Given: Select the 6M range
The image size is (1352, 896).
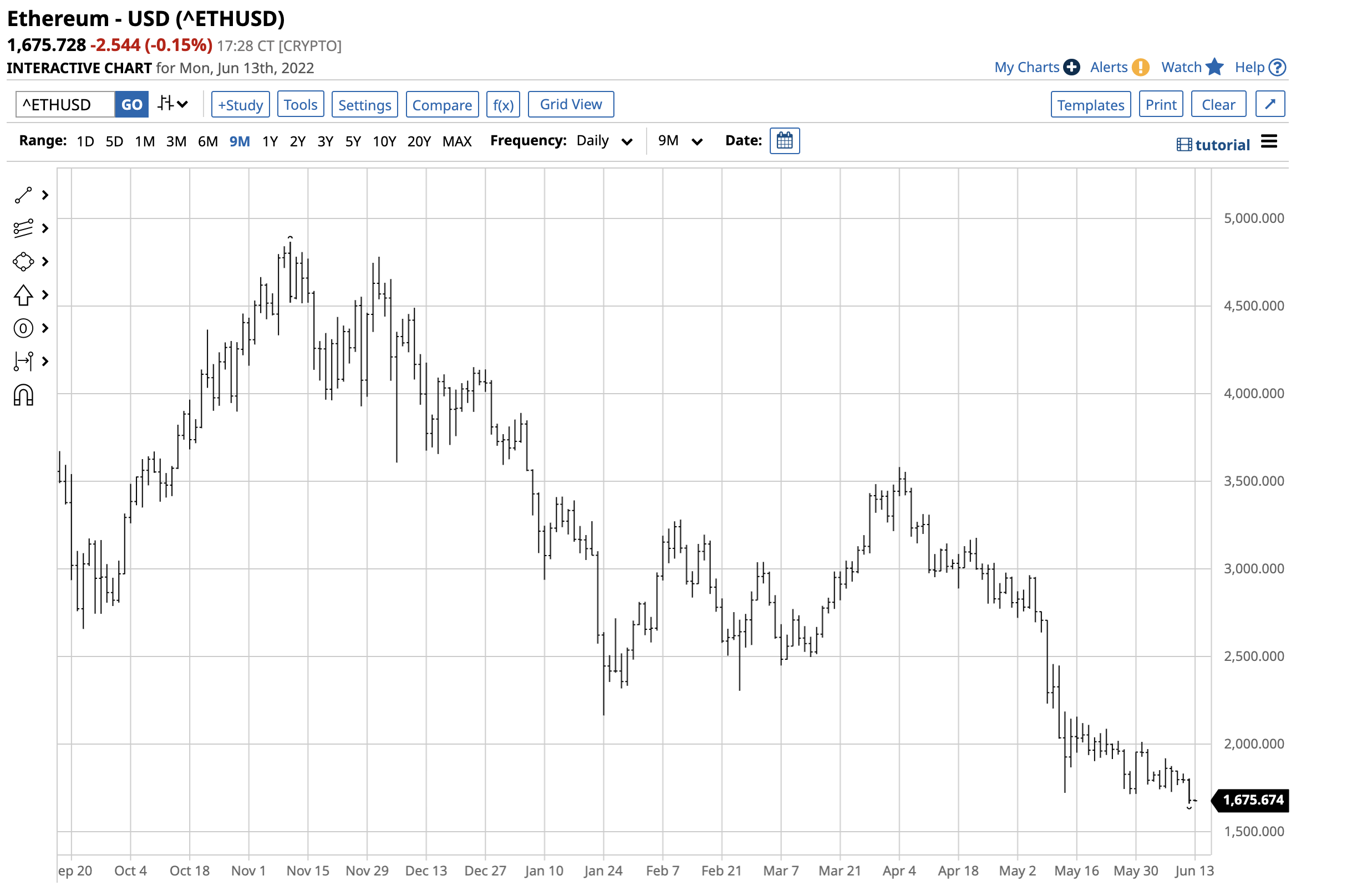Looking at the screenshot, I should (x=208, y=141).
